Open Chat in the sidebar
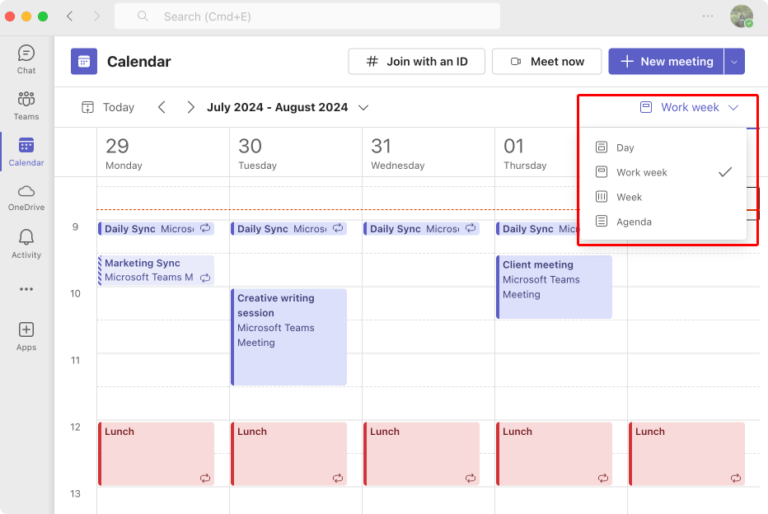 tap(26, 58)
